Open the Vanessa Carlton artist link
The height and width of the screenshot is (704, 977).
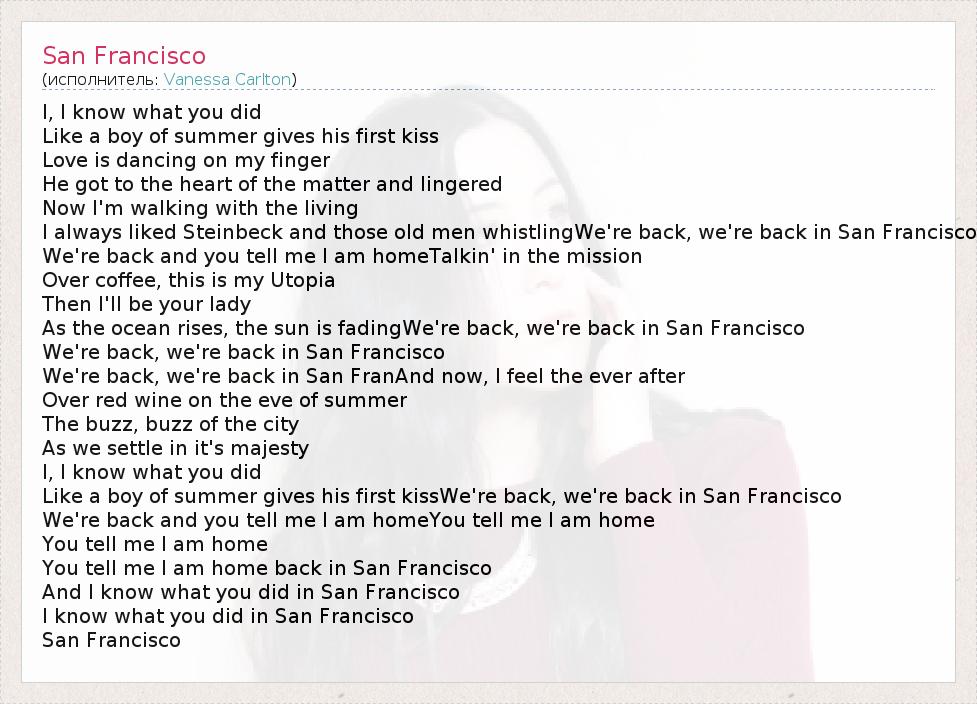[227, 79]
